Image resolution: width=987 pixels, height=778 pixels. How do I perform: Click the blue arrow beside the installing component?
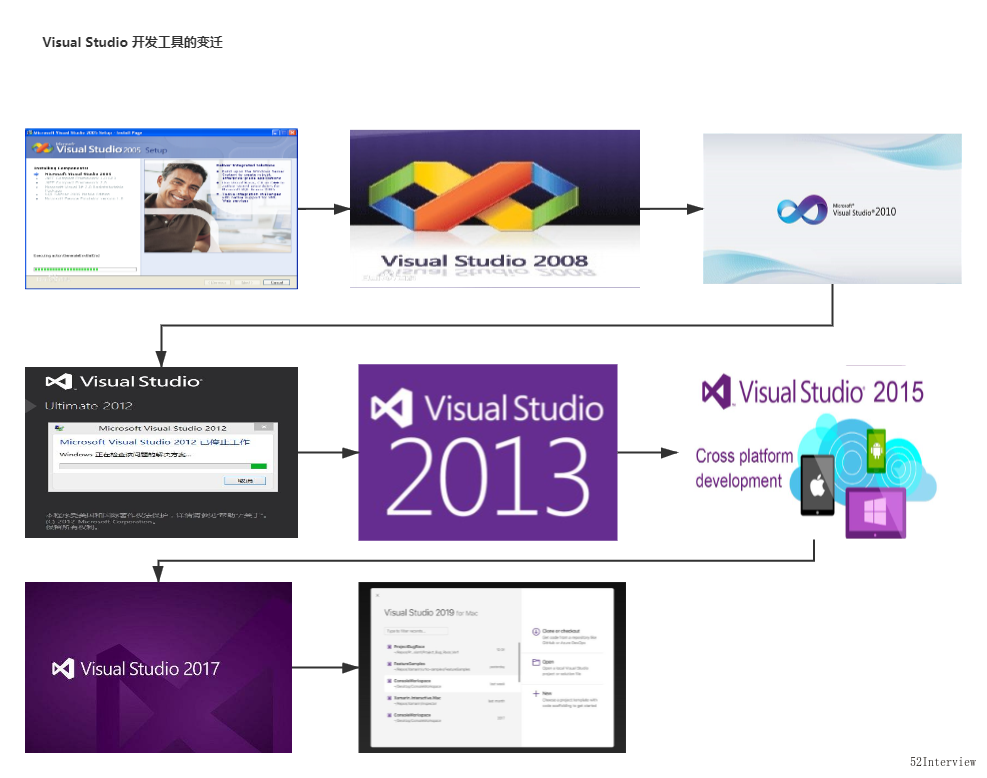pyautogui.click(x=37, y=174)
